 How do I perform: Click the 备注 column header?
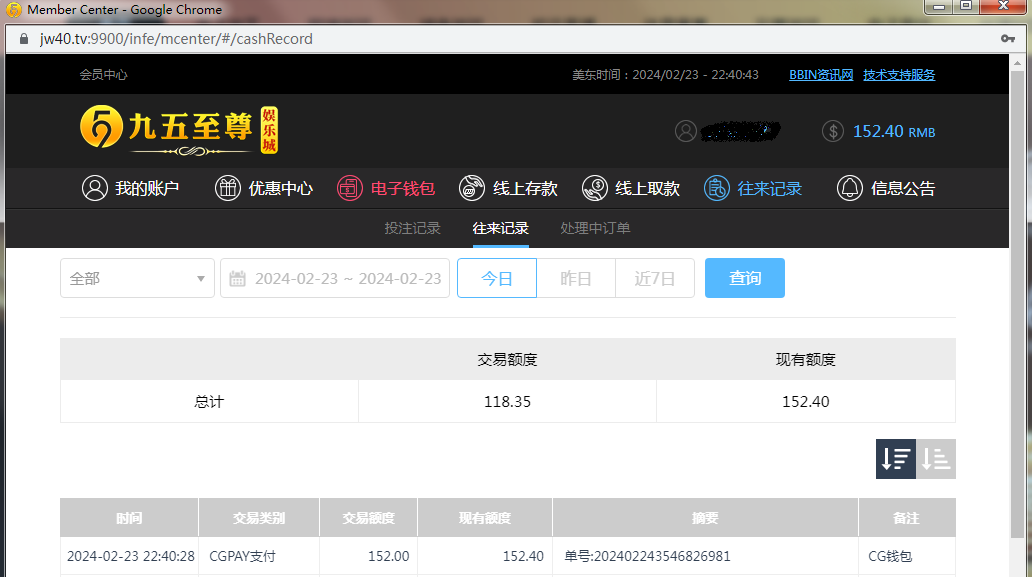[x=906, y=518]
